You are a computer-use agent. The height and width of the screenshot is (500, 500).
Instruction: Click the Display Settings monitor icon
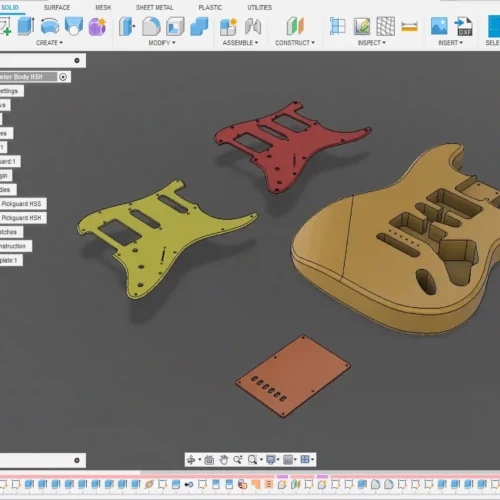[271, 460]
